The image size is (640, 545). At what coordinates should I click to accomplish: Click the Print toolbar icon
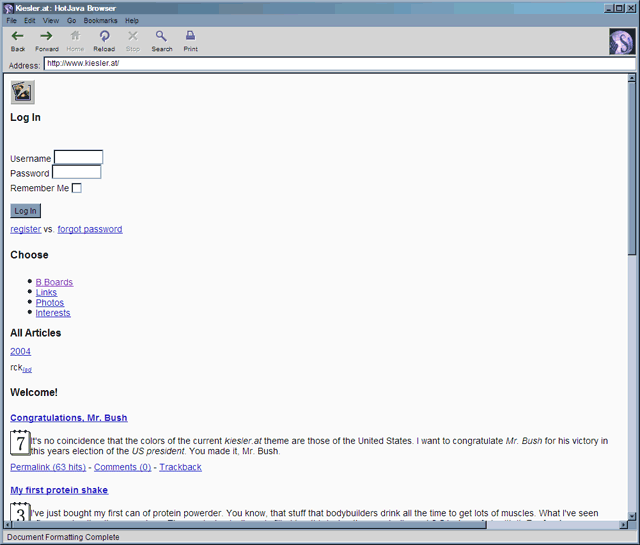[x=190, y=36]
